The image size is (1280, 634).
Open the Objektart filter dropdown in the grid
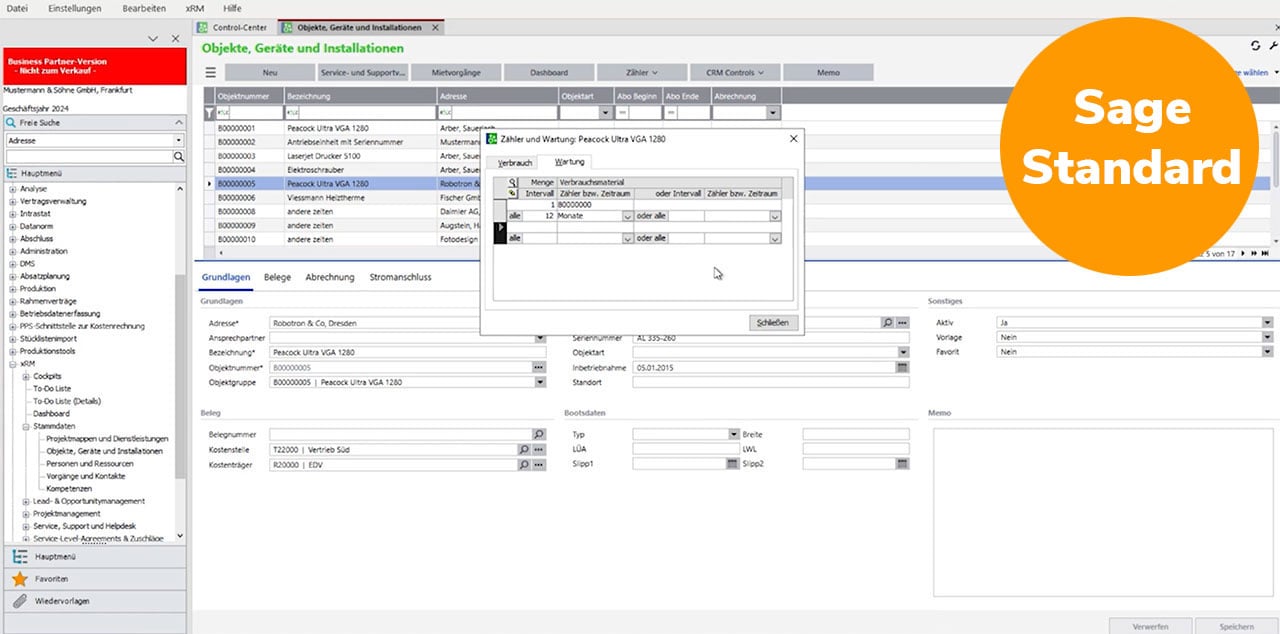click(604, 113)
